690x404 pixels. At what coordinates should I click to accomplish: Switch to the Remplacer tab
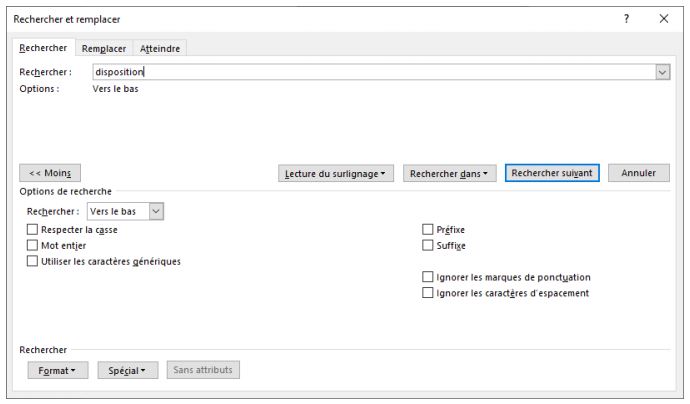103,48
